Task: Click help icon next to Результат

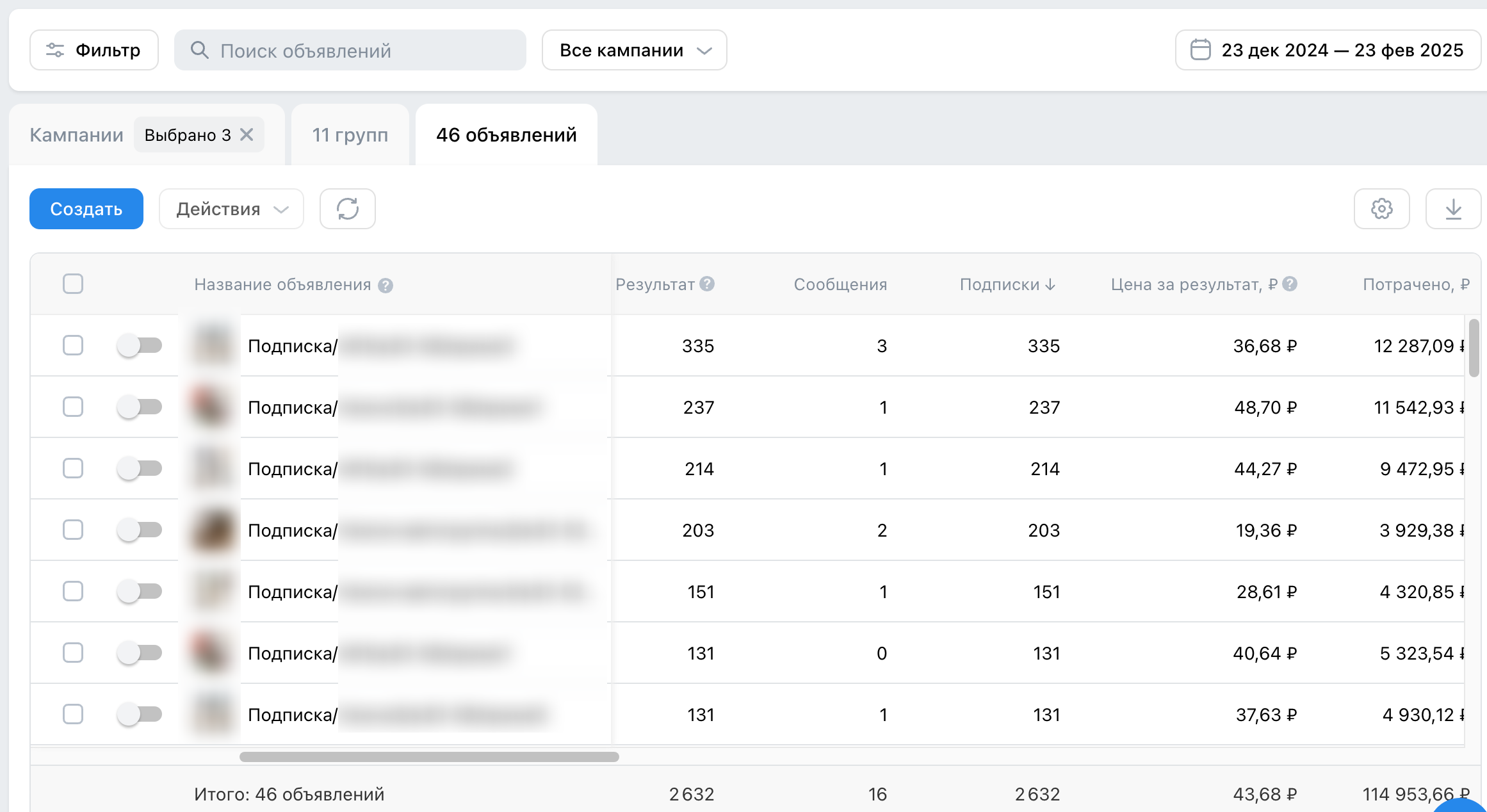Action: [x=707, y=284]
